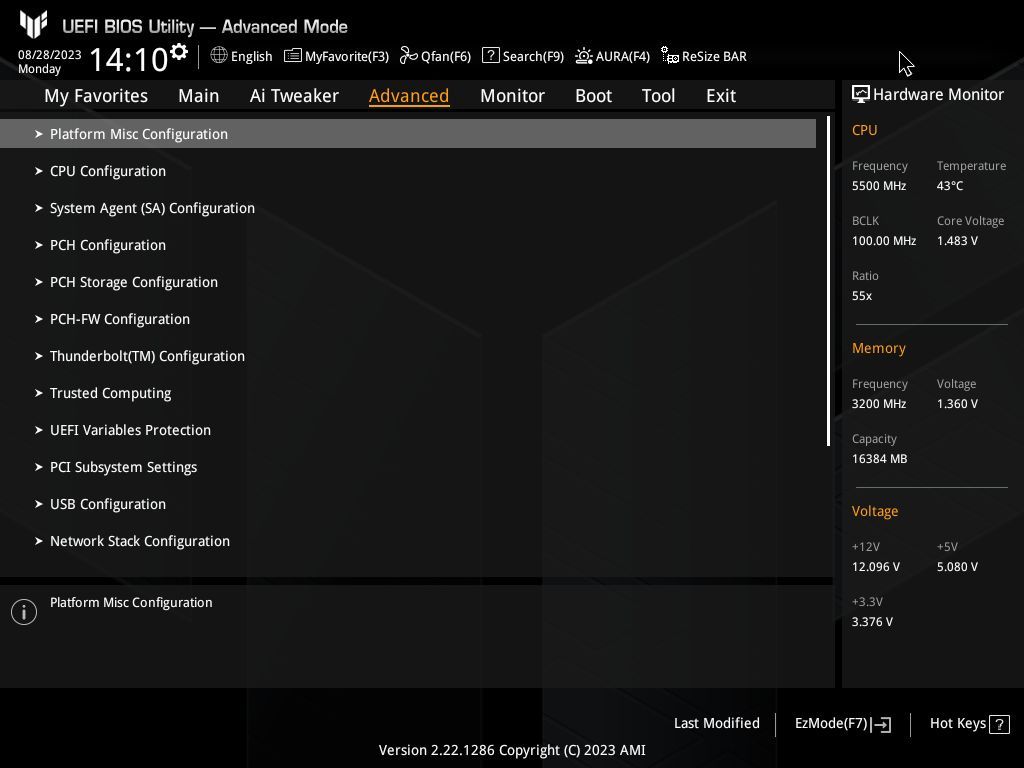
Task: Select the Advanced tab
Action: point(409,96)
